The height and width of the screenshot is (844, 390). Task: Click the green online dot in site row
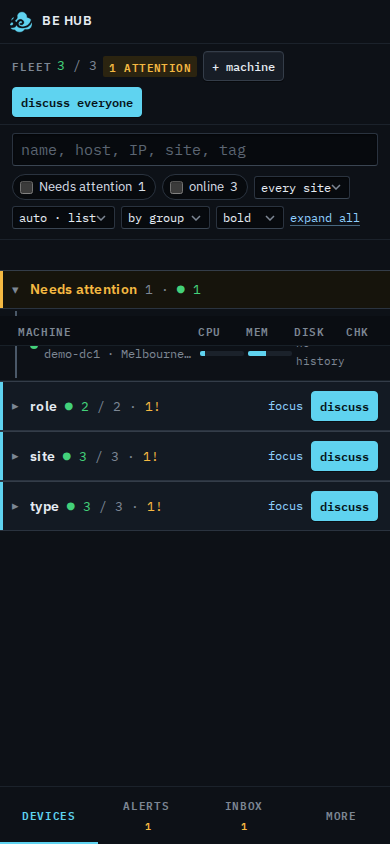[67, 456]
